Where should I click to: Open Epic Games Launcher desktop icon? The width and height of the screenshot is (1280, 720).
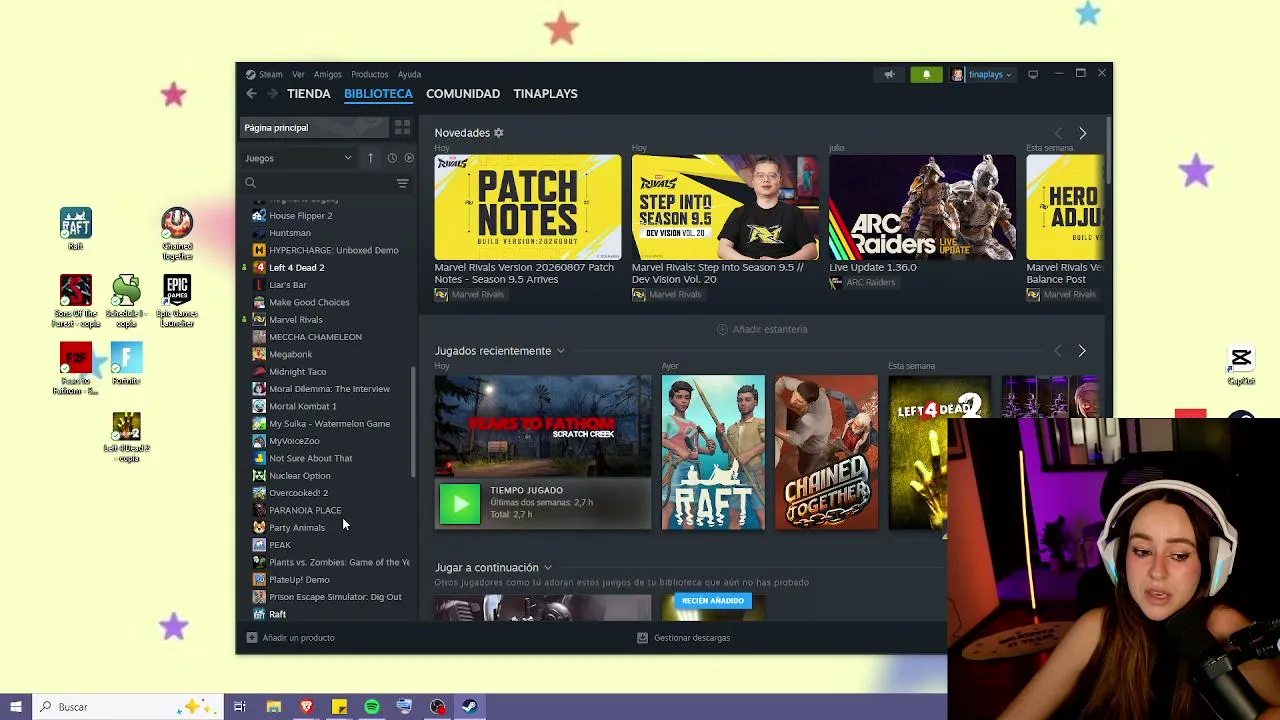(177, 302)
